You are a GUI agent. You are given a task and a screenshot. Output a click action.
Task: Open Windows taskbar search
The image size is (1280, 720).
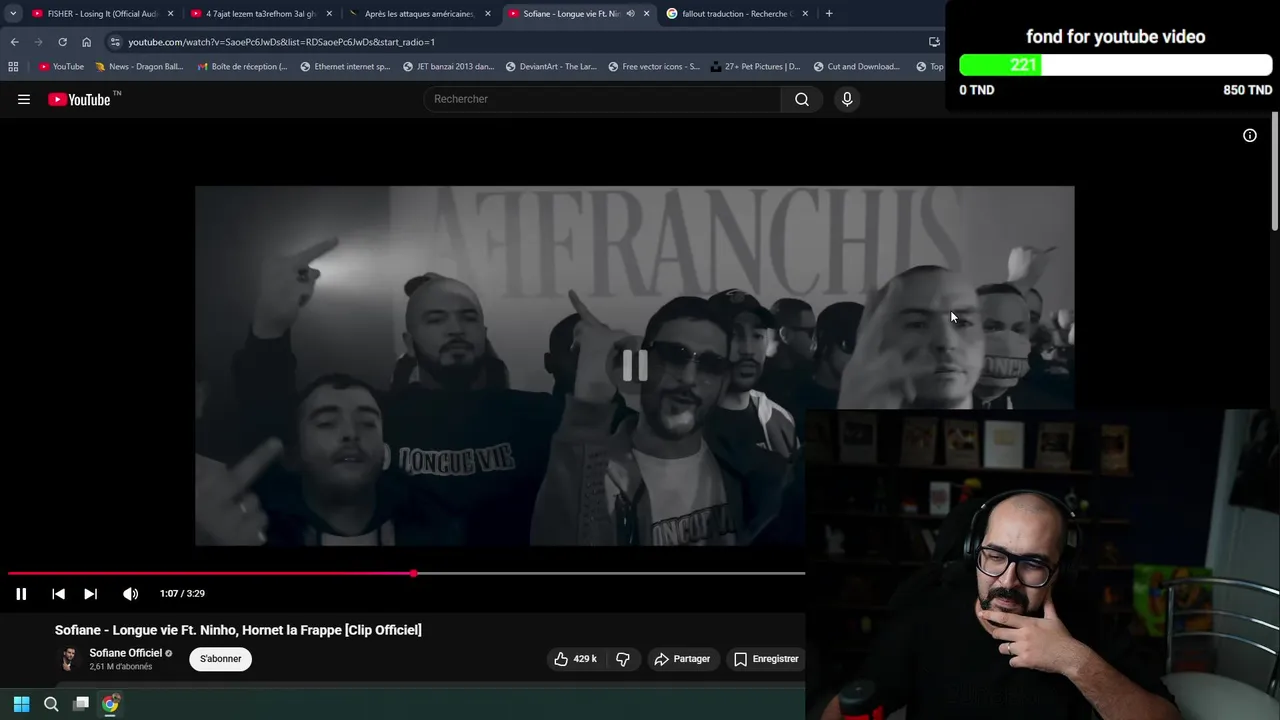51,704
